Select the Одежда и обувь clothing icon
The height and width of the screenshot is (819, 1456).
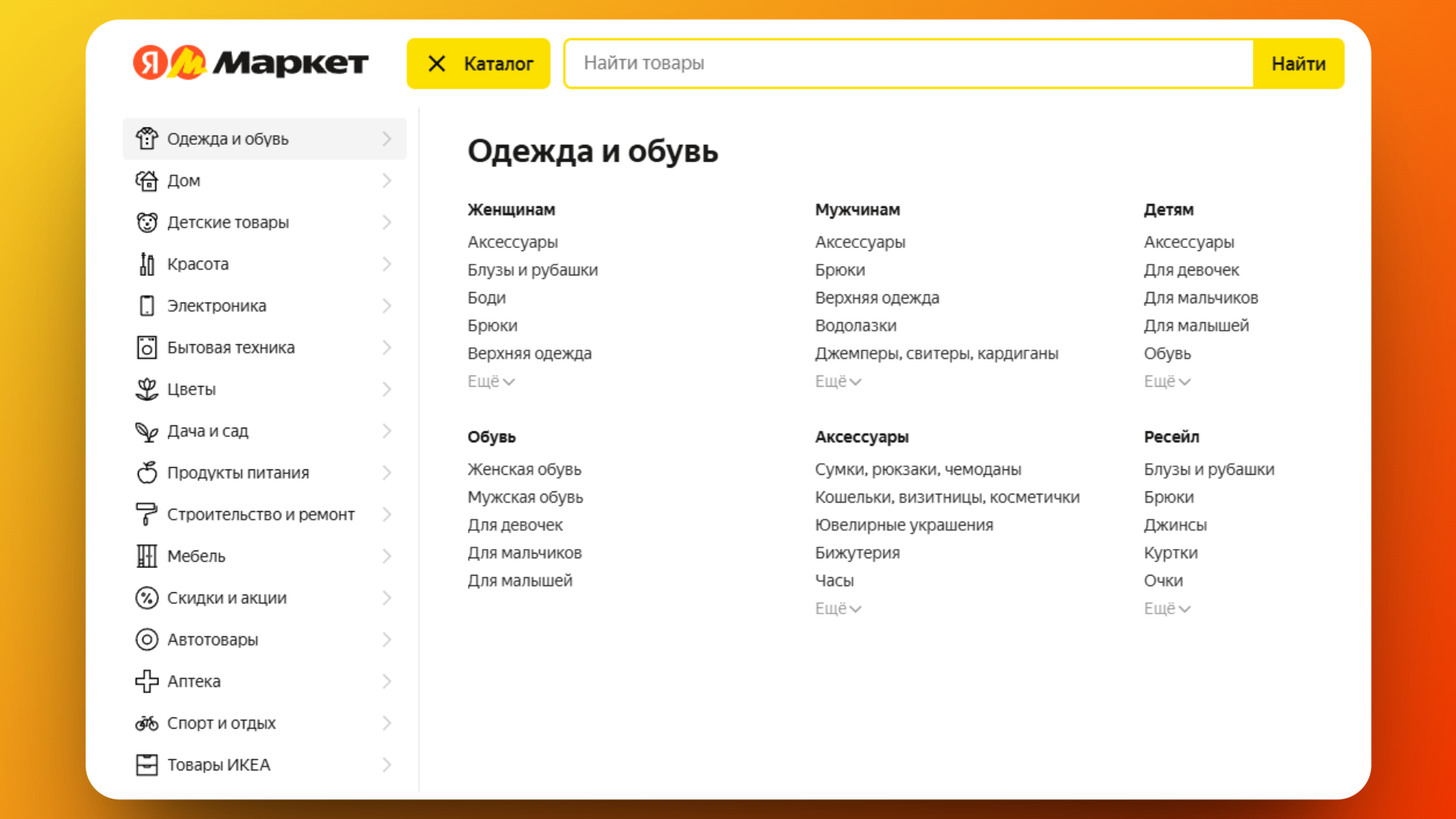point(147,139)
